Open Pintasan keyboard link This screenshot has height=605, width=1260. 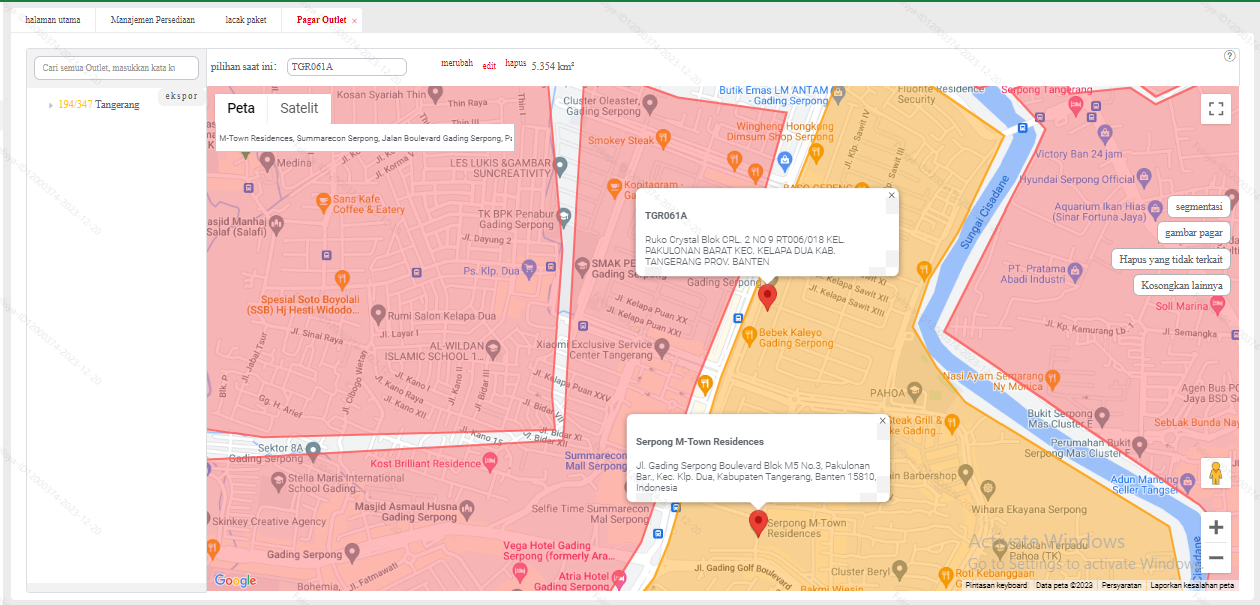pos(996,585)
